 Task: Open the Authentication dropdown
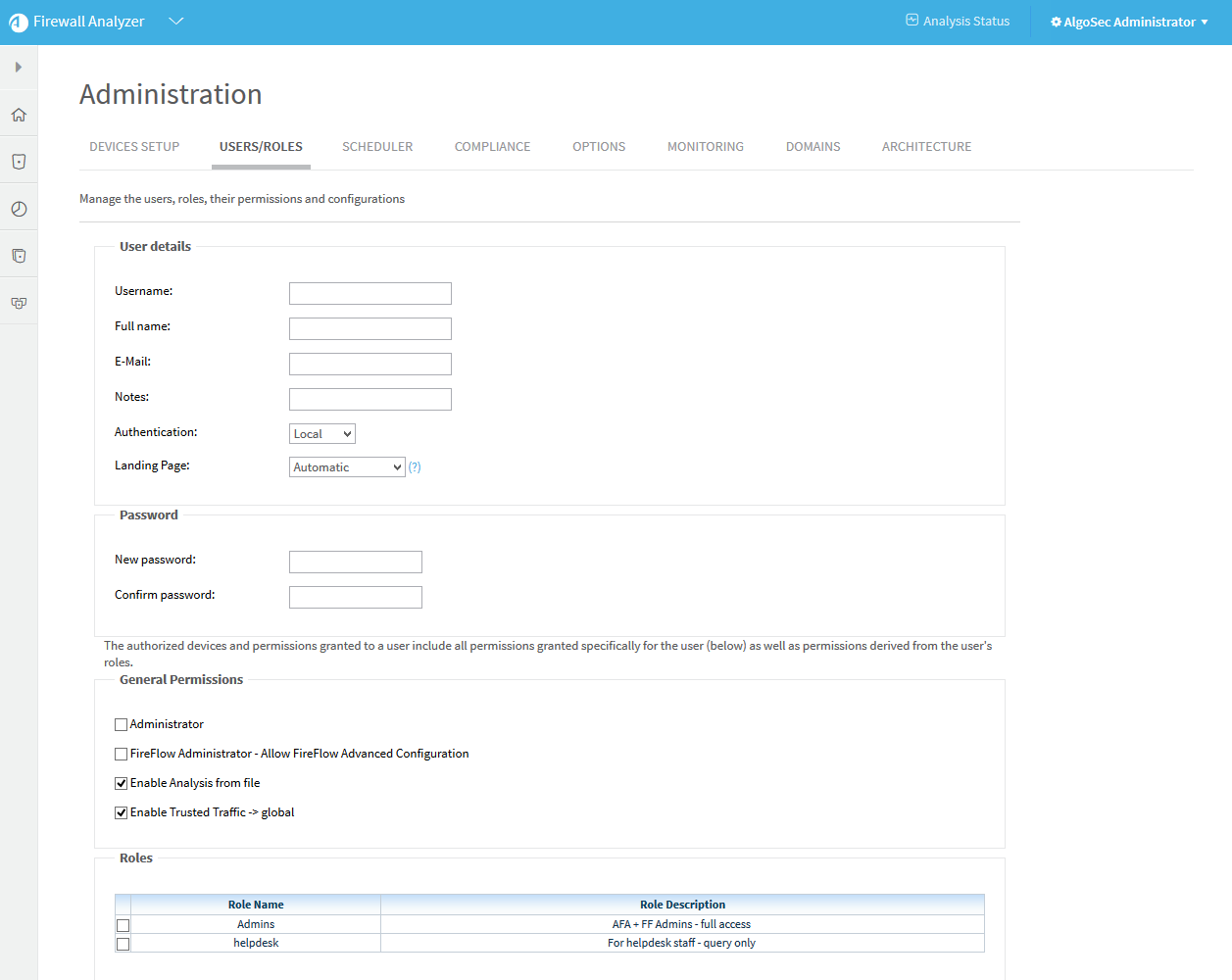tap(322, 434)
